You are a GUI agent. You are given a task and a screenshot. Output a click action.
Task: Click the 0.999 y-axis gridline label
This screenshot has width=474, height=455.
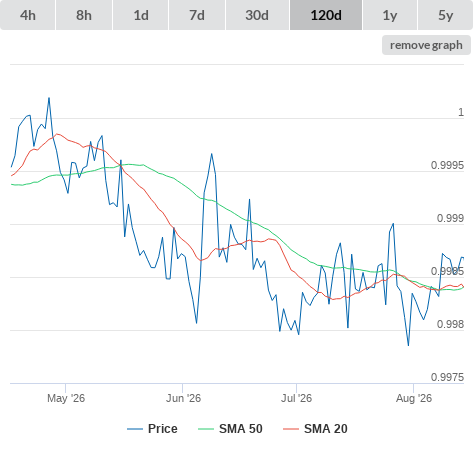pyautogui.click(x=450, y=218)
